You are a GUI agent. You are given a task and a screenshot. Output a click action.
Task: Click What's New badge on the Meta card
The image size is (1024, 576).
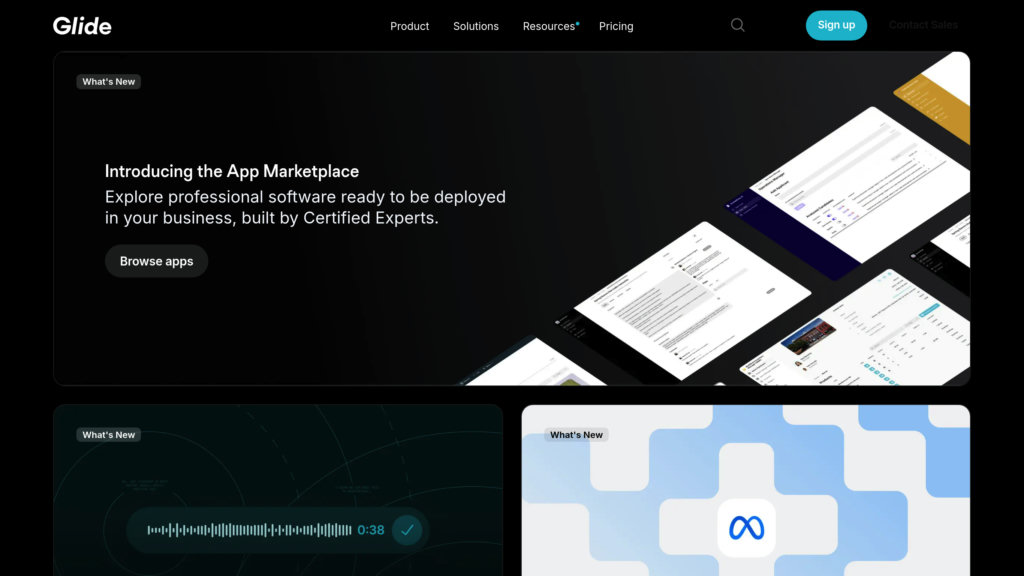[x=577, y=435]
